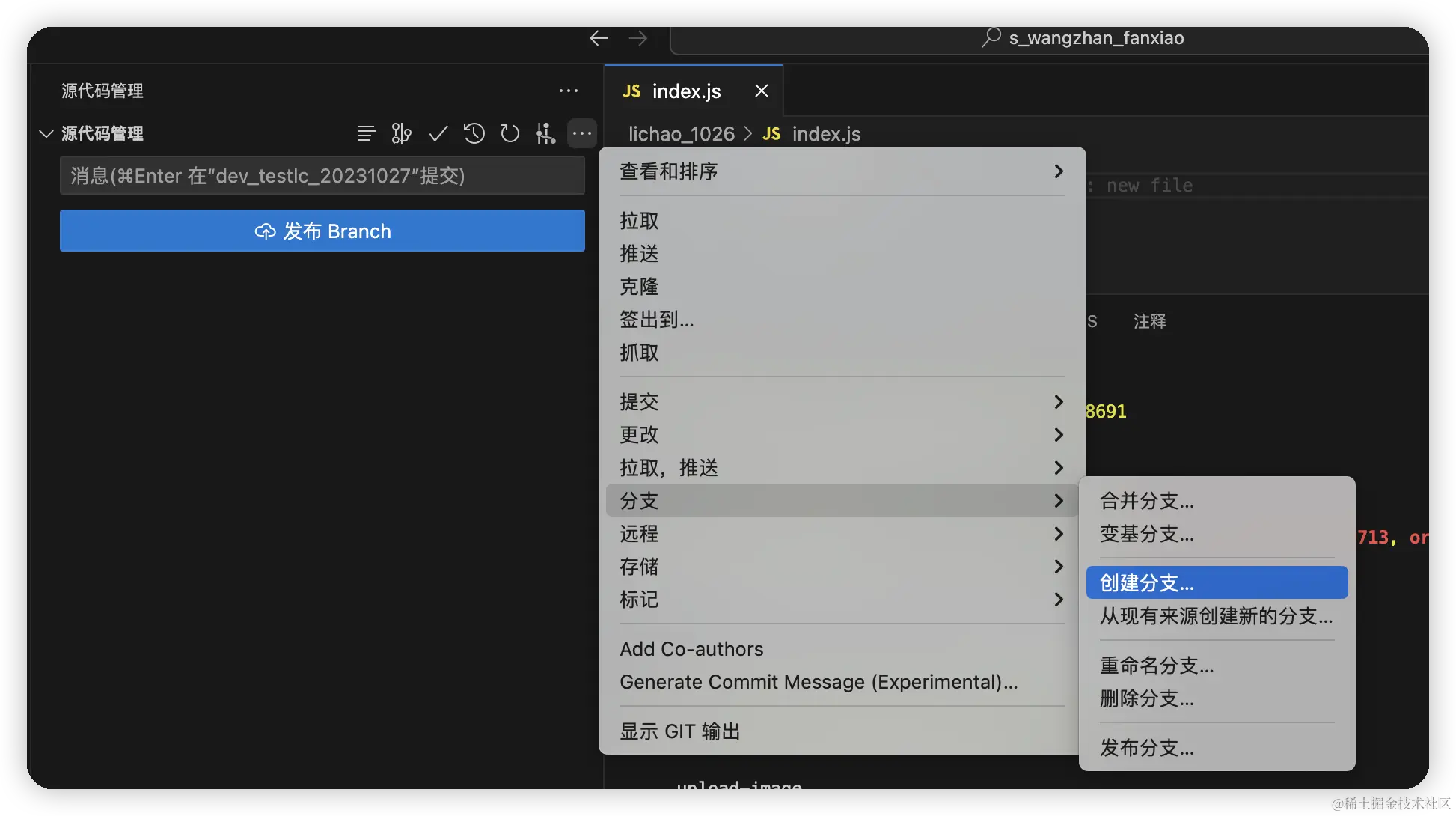Close the index.js tab

[x=762, y=91]
